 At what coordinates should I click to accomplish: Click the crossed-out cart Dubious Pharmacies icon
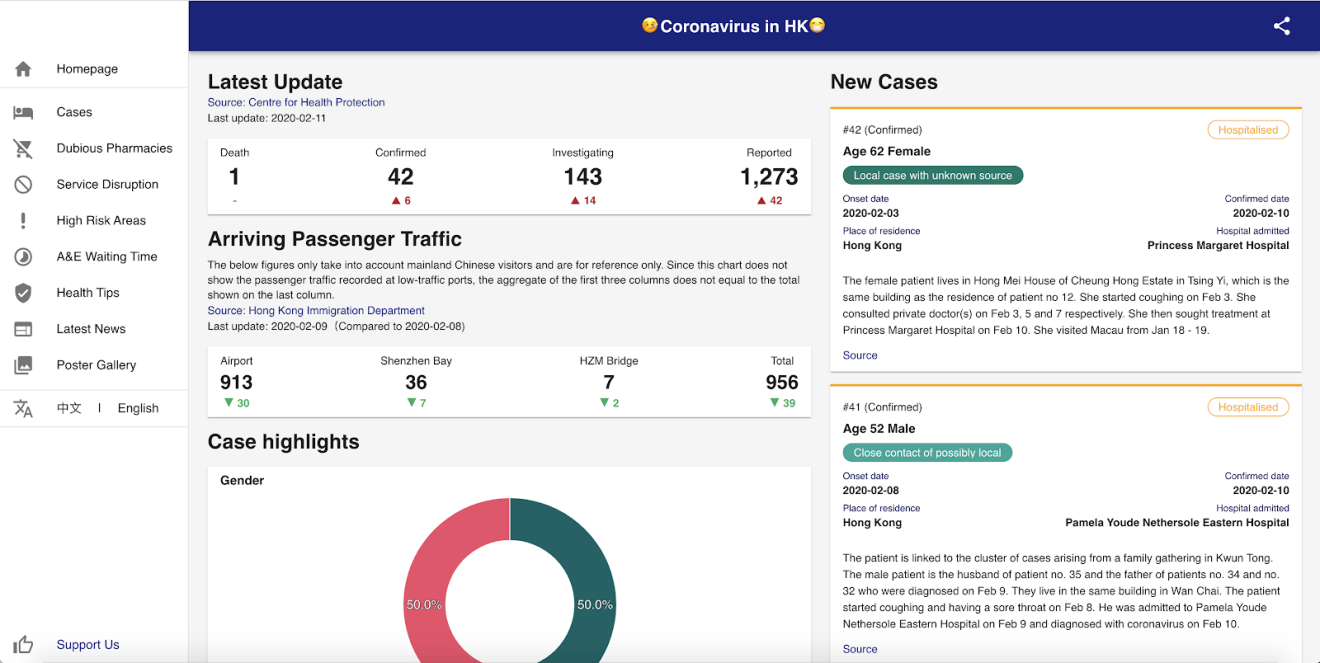[x=23, y=148]
